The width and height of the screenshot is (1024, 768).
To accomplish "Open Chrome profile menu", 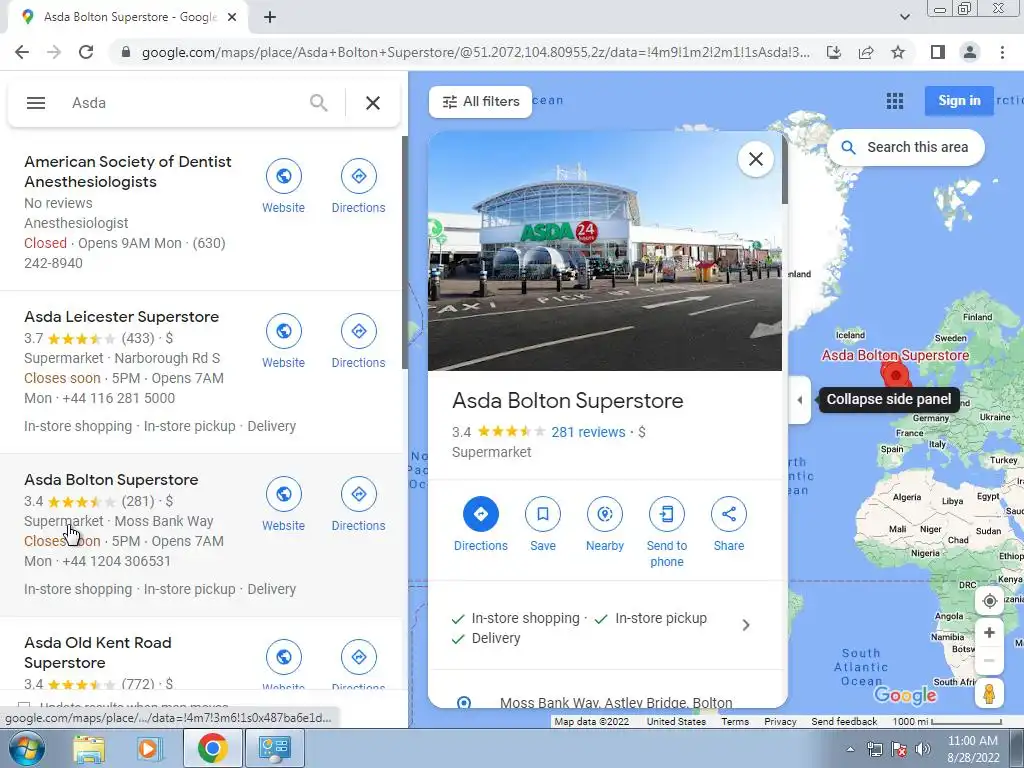I will (970, 52).
